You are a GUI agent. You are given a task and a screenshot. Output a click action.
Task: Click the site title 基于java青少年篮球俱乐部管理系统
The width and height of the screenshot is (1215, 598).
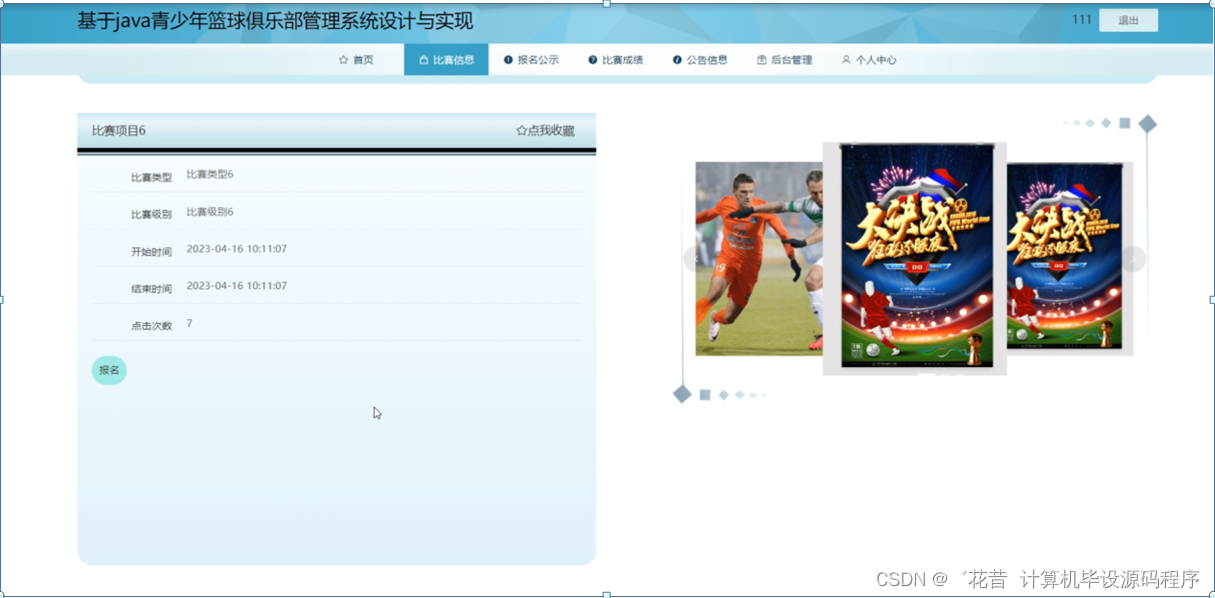(x=275, y=21)
